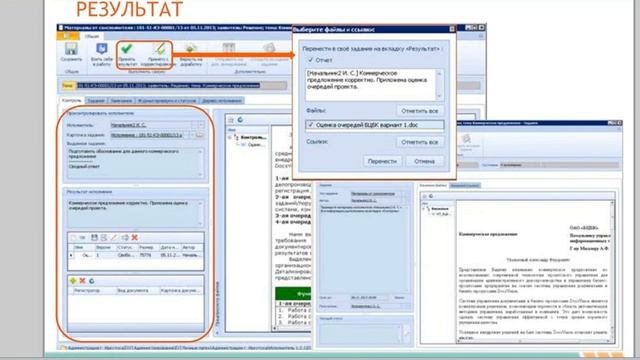640x360 pixels.
Task: Toggle the Оценка очередей БЦБК вариант 1.doc checkbox
Action: [x=311, y=125]
